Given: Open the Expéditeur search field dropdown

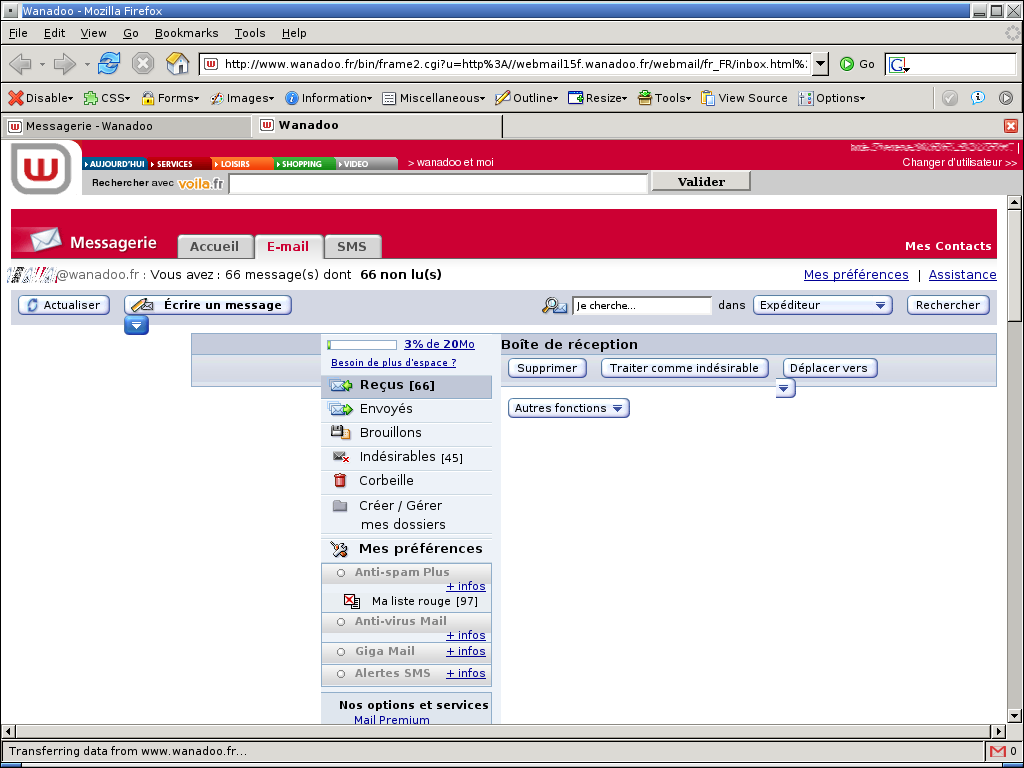Looking at the screenshot, I should point(822,305).
